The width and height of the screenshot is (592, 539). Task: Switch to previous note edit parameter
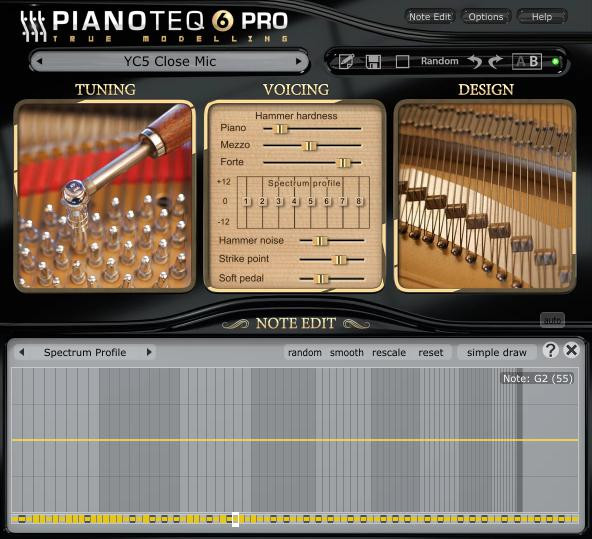tap(22, 352)
